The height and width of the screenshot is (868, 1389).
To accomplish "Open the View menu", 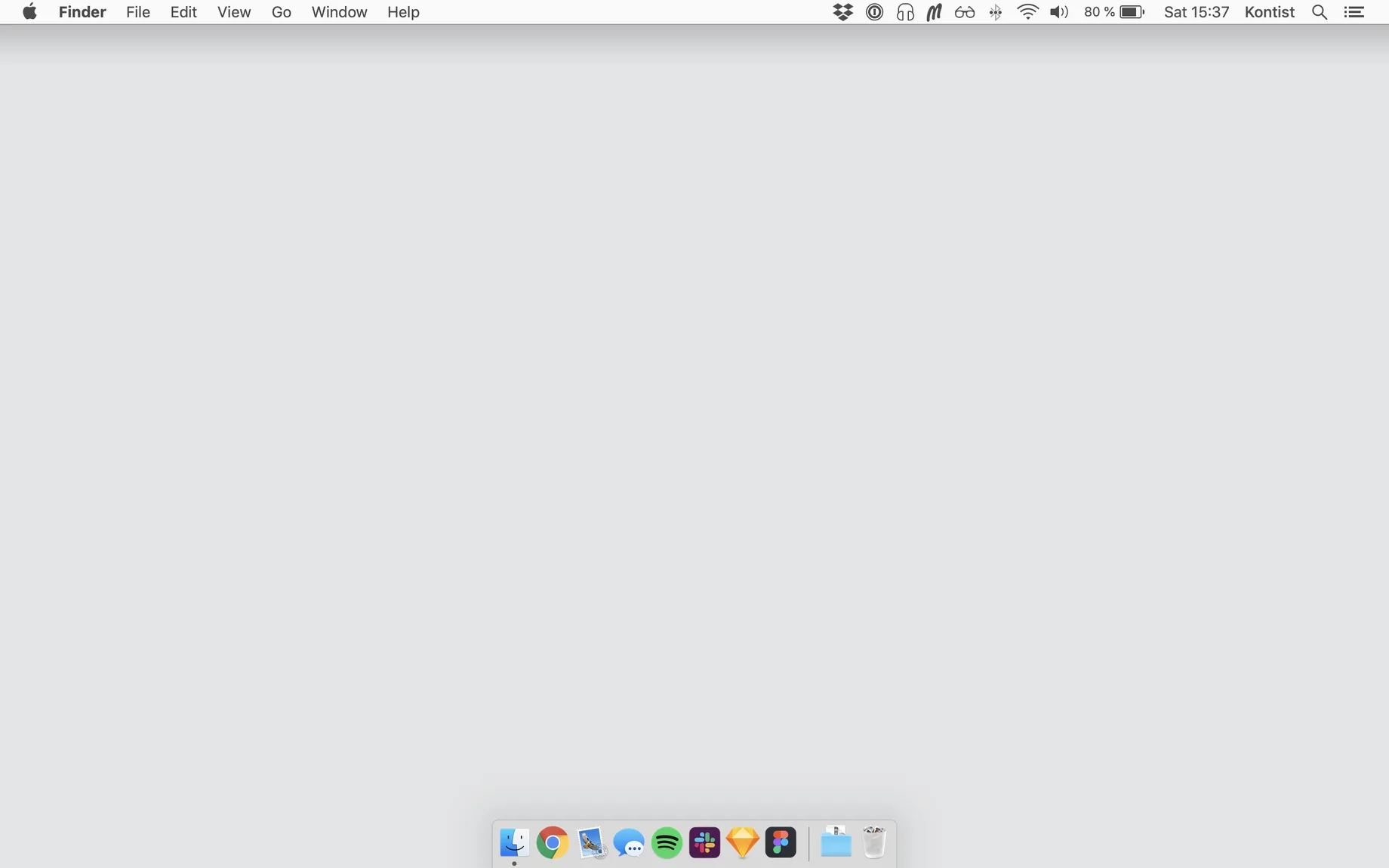I will [234, 12].
